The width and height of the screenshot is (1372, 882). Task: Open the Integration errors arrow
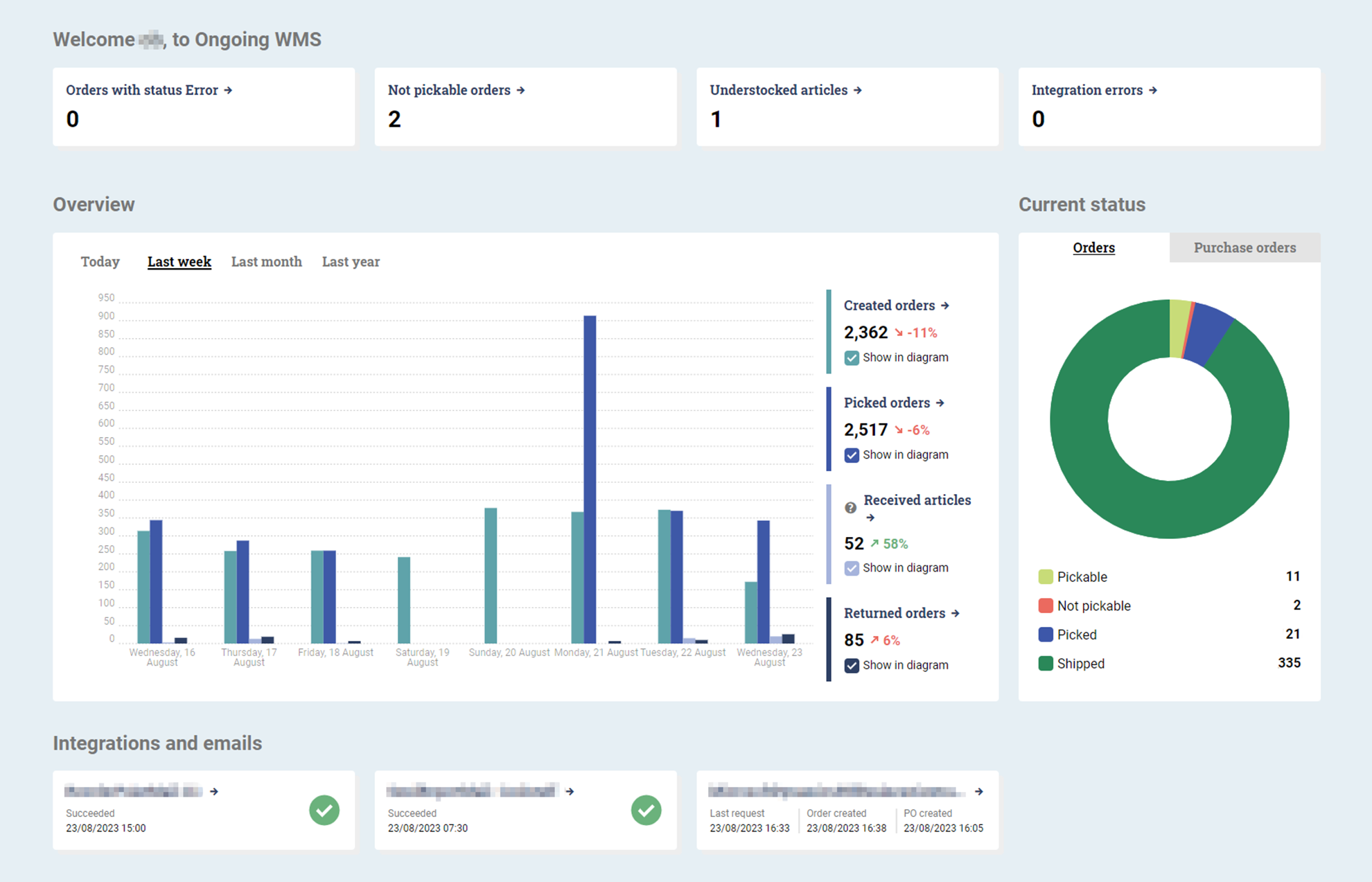point(1152,89)
